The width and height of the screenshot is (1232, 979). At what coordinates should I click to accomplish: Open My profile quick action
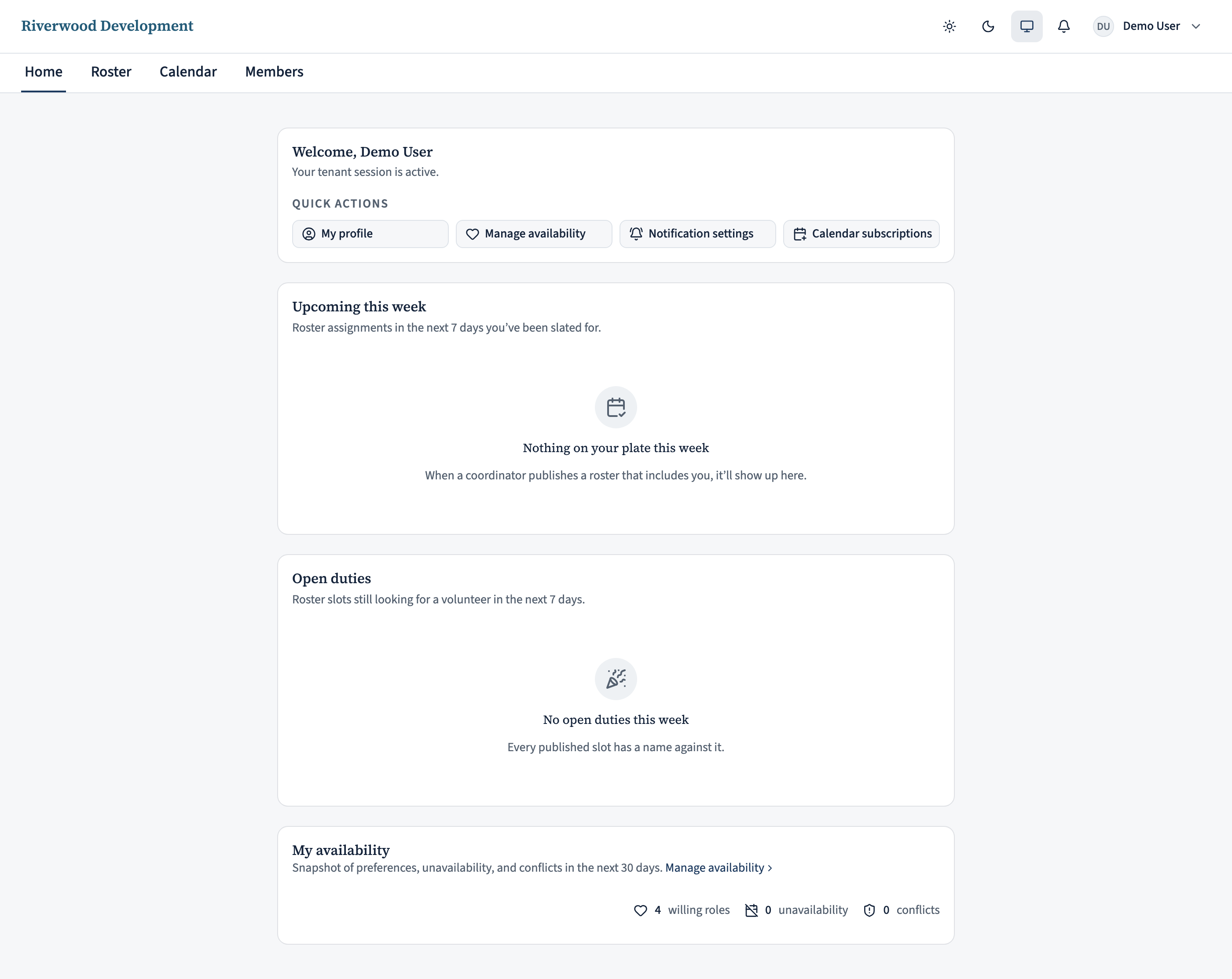point(370,234)
